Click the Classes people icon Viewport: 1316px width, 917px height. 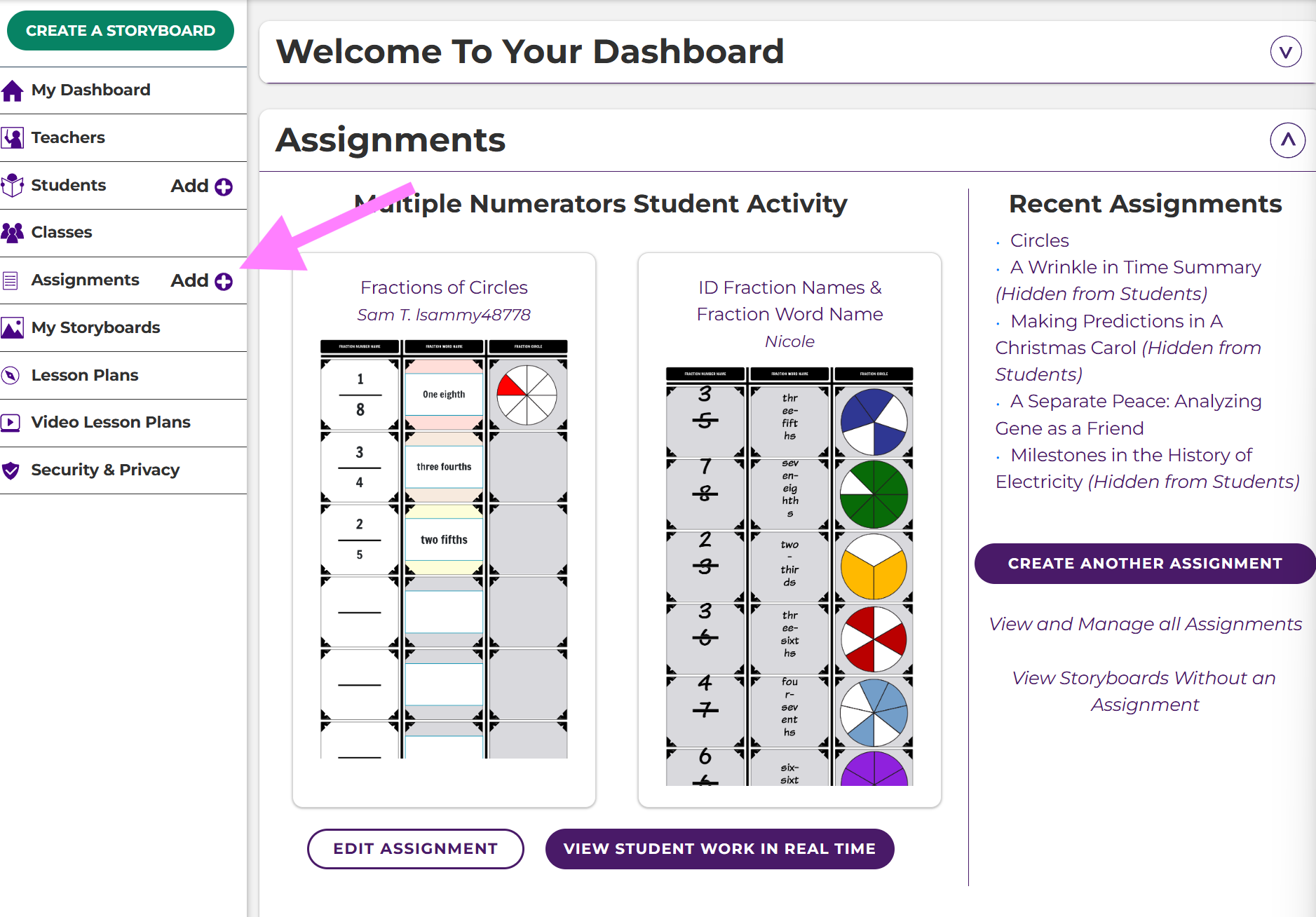coord(13,233)
